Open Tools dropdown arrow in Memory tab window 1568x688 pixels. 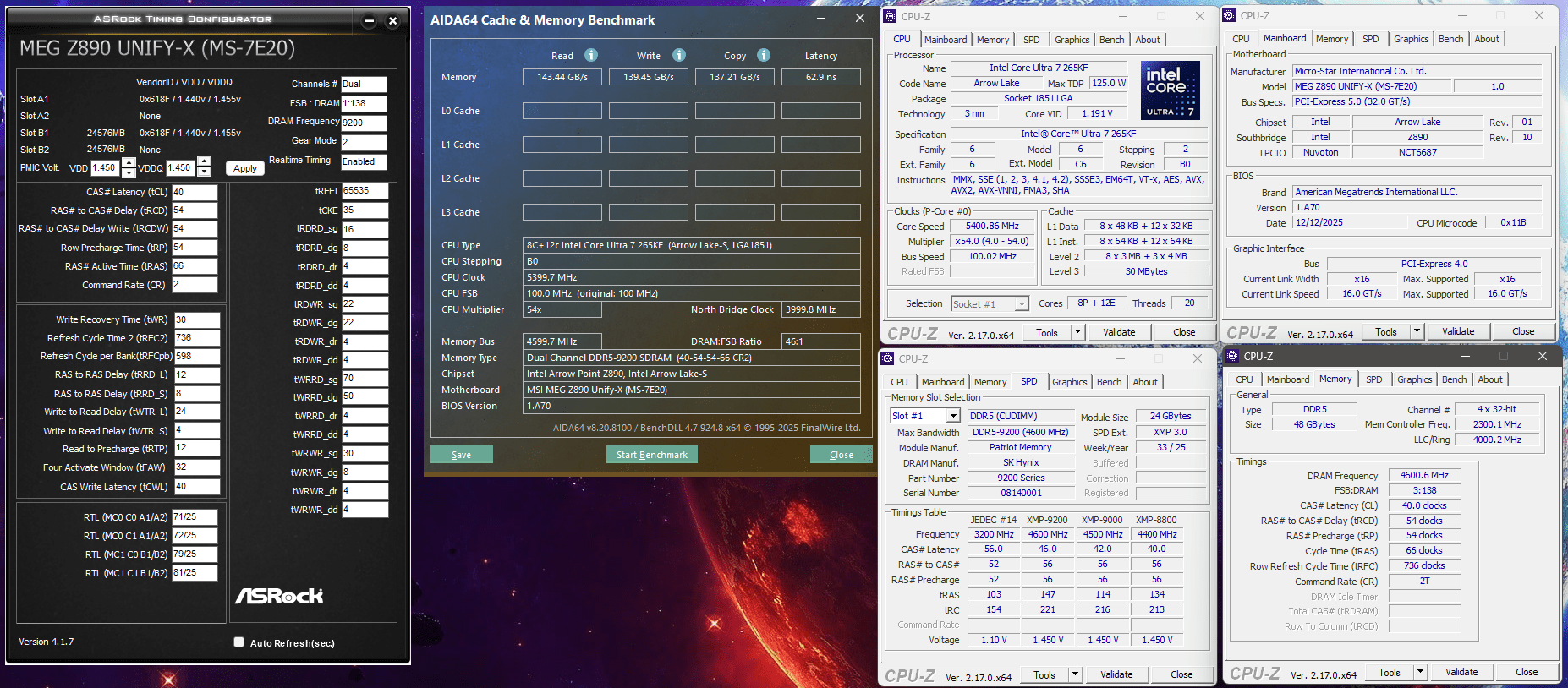[x=1418, y=672]
